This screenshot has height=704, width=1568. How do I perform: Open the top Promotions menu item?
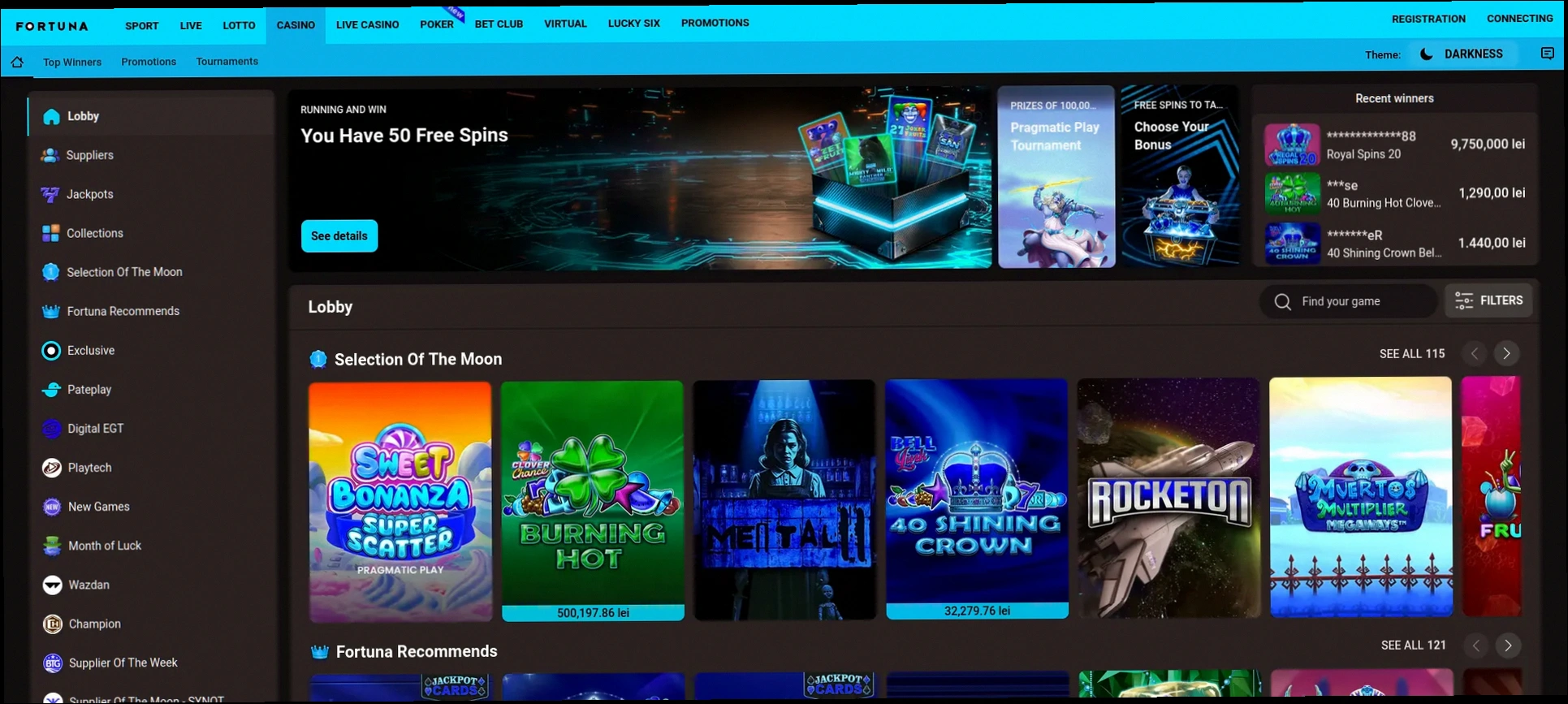point(715,23)
